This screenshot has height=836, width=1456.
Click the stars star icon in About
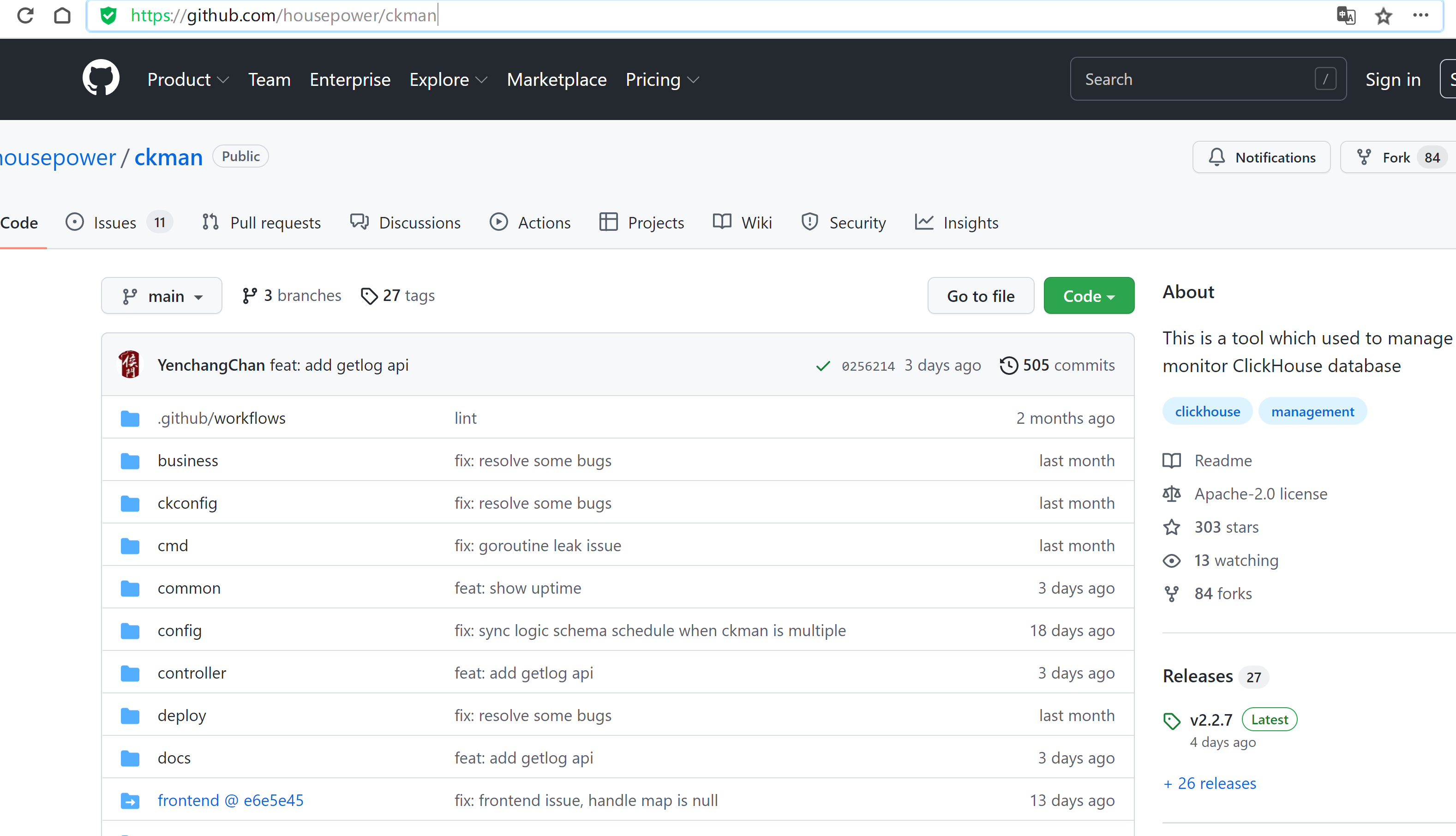(x=1171, y=527)
